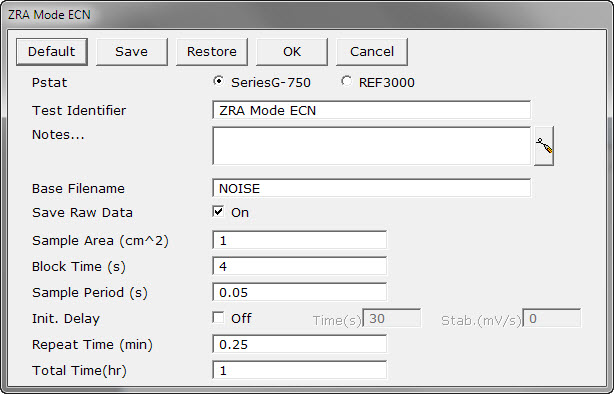Click the Sample Area (cm^2) input
The width and height of the screenshot is (614, 394).
300,240
